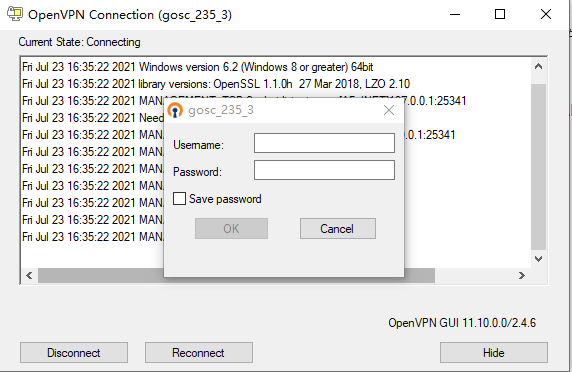Click the horizontal scrollbar thumb in log

(236, 276)
